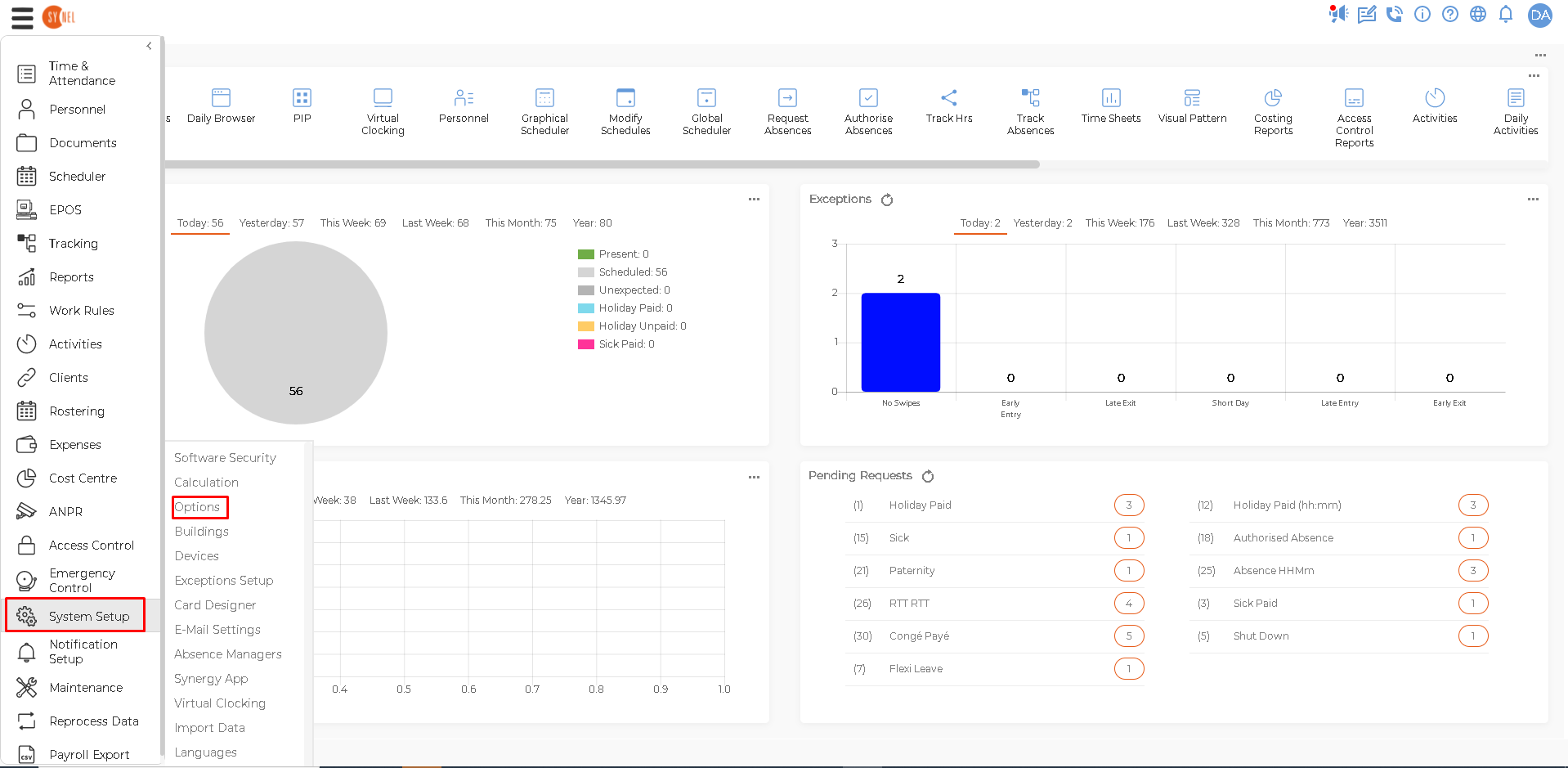This screenshot has height=768, width=1568.
Task: Open the Holiday Paid pending count
Action: pyautogui.click(x=1129, y=505)
